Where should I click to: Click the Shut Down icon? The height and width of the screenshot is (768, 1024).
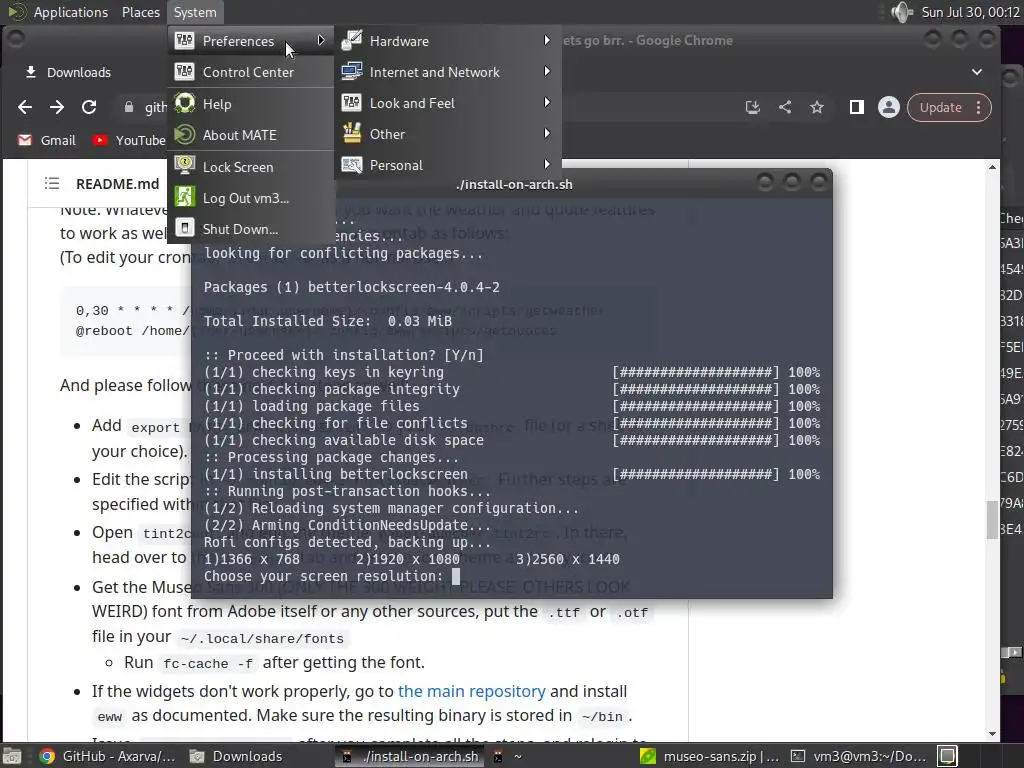click(184, 228)
